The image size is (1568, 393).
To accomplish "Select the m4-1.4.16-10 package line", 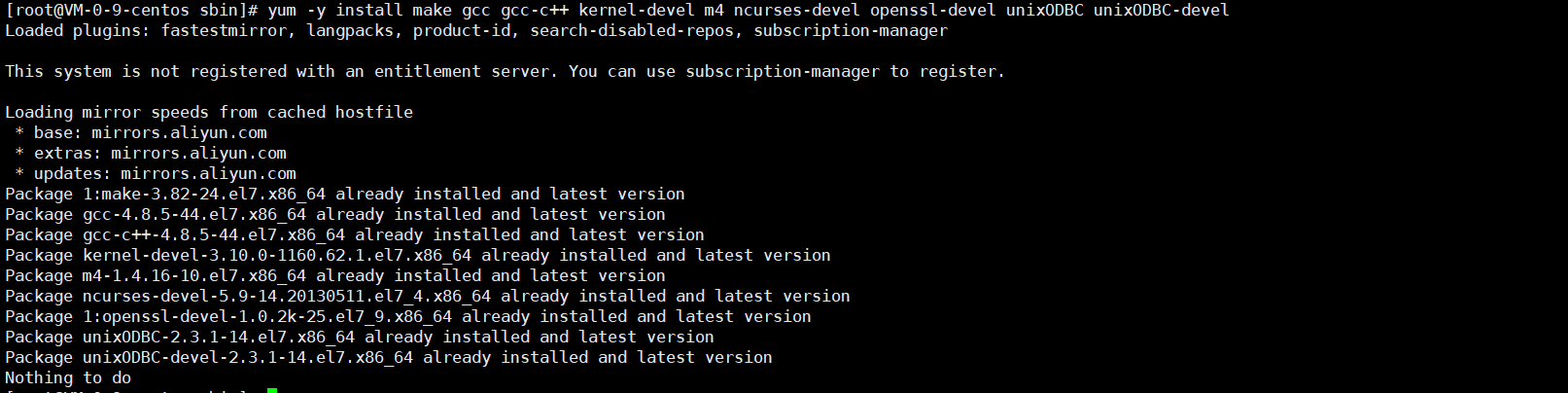I will (335, 275).
